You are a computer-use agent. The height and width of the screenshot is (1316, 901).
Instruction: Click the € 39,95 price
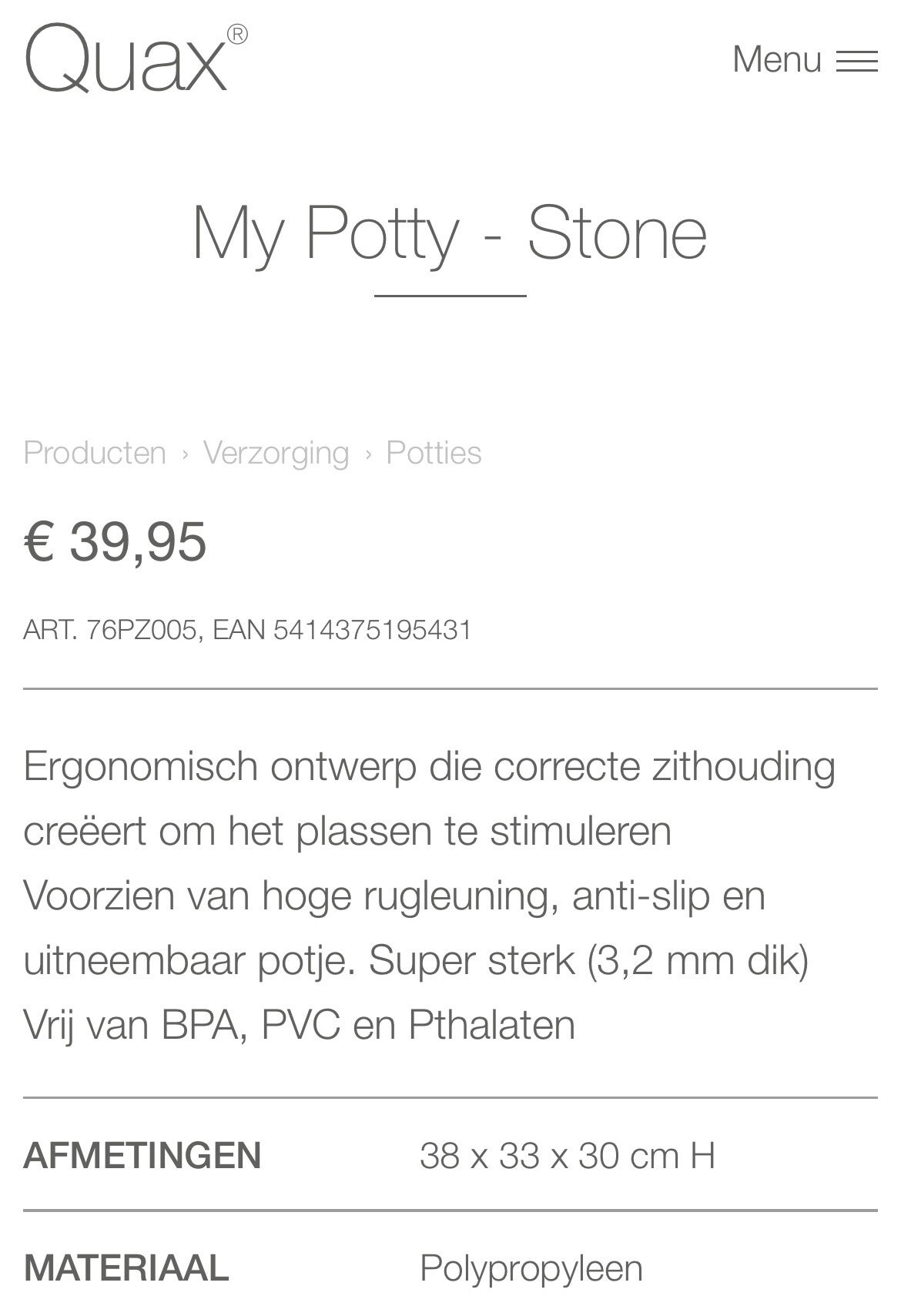(116, 541)
